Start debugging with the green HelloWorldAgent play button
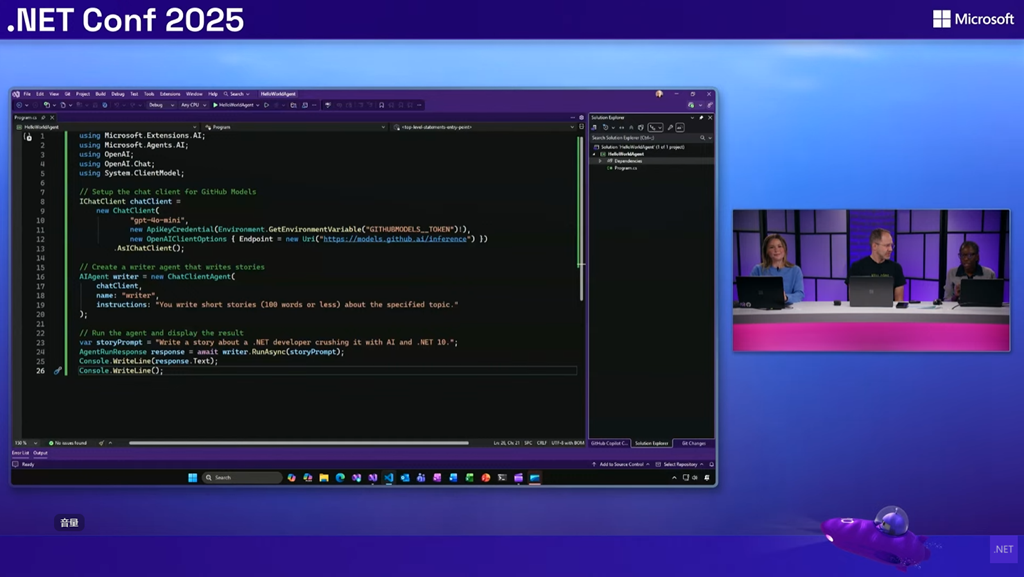 215,105
